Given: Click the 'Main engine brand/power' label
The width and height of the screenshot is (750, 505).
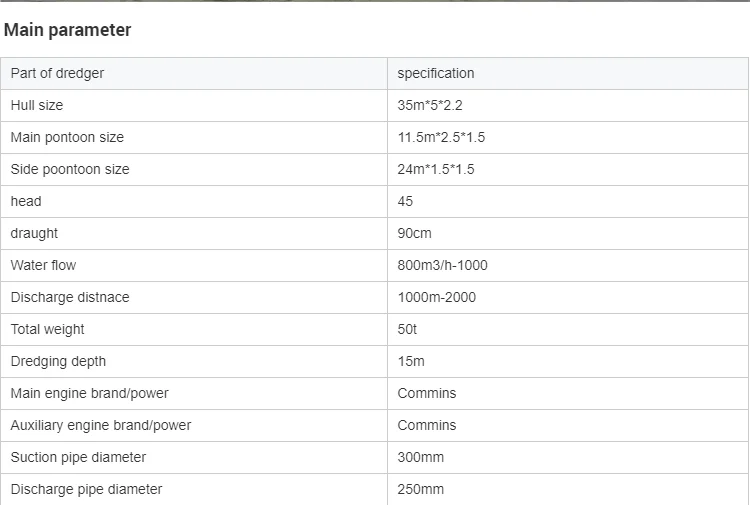Looking at the screenshot, I should pyautogui.click(x=90, y=393).
